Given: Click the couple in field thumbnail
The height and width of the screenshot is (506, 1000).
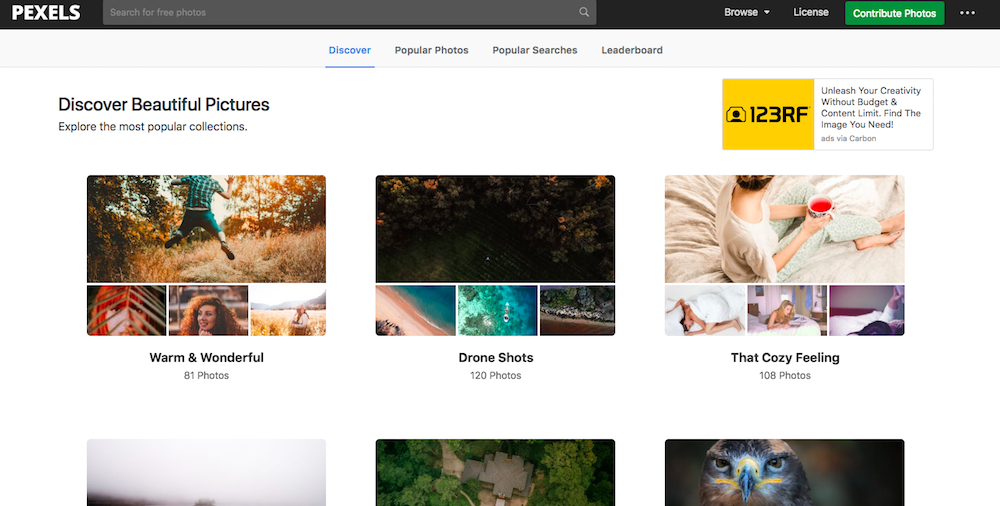Looking at the screenshot, I should [x=288, y=310].
